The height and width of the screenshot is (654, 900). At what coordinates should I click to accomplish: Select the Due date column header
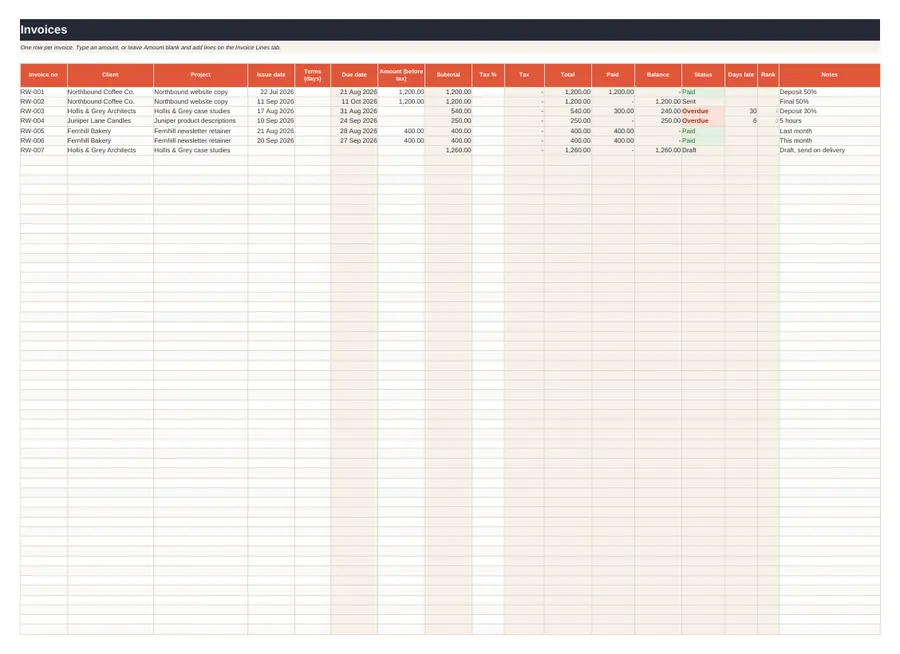[x=354, y=75]
